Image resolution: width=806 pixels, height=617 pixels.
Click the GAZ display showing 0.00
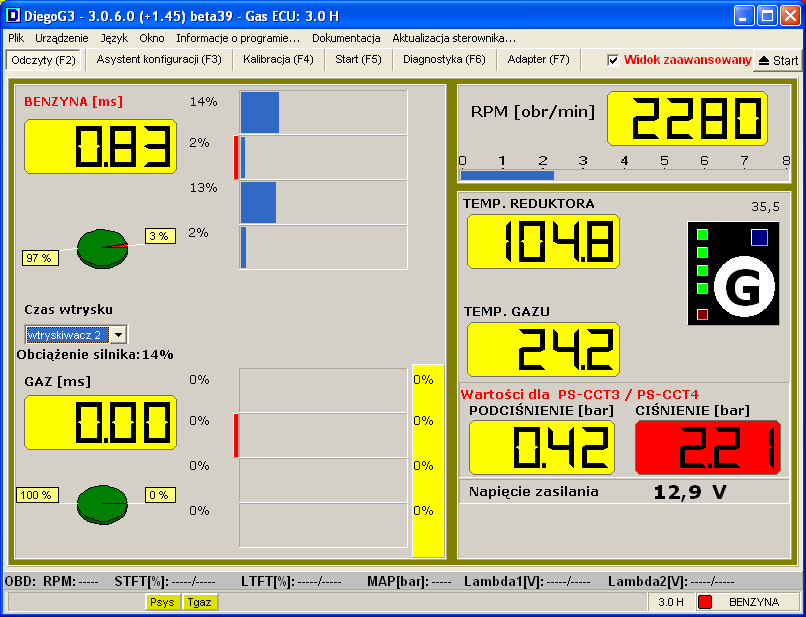101,422
